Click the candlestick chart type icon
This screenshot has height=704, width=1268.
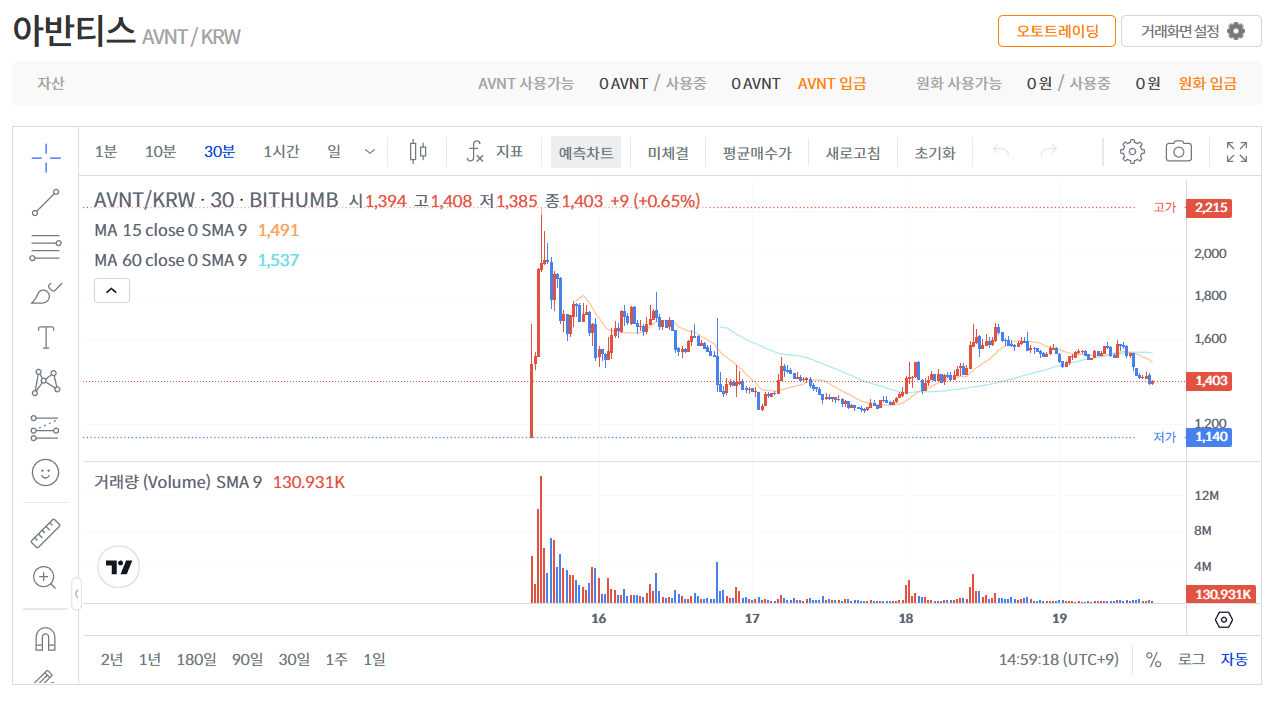tap(418, 152)
